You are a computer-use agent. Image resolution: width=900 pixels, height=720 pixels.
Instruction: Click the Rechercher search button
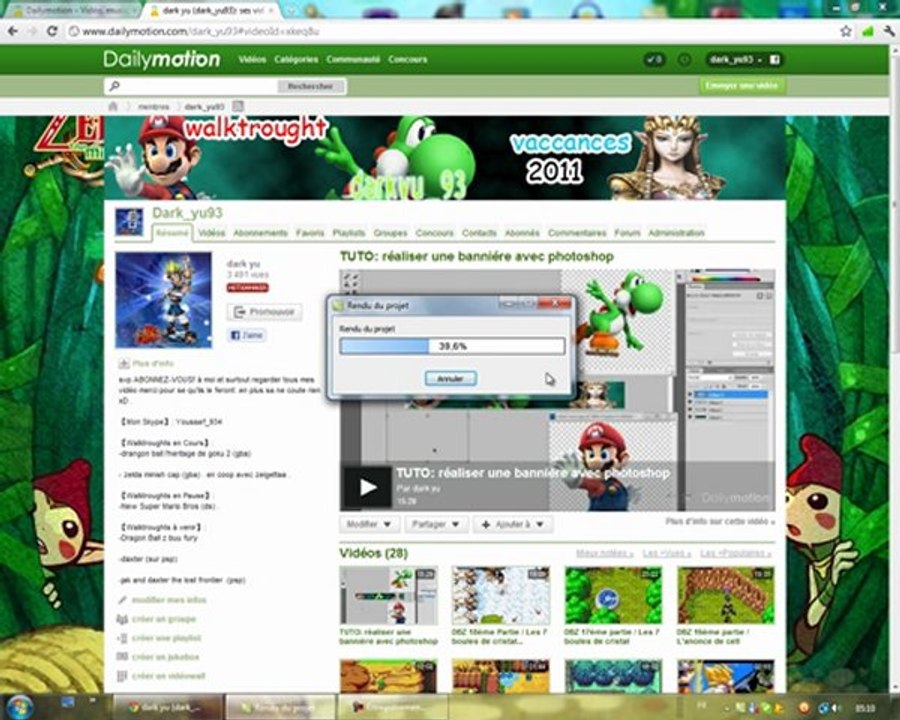coord(311,86)
